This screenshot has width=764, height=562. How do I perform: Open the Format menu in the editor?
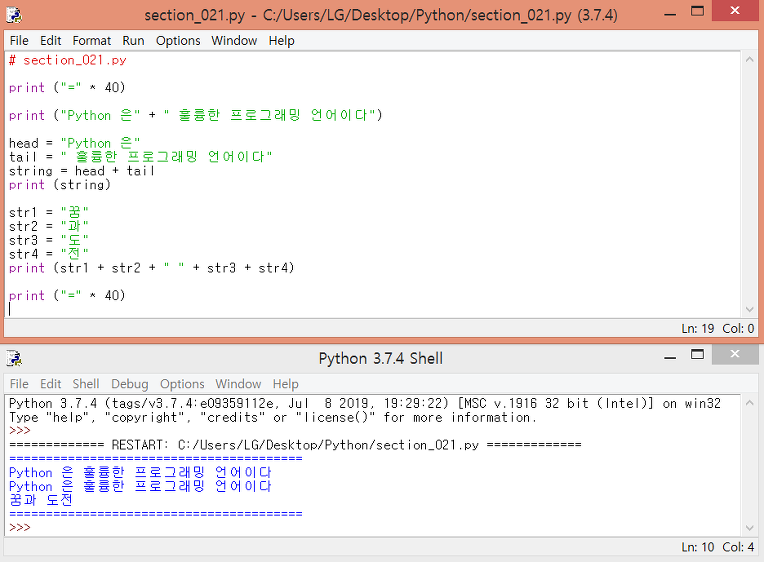pyautogui.click(x=92, y=40)
